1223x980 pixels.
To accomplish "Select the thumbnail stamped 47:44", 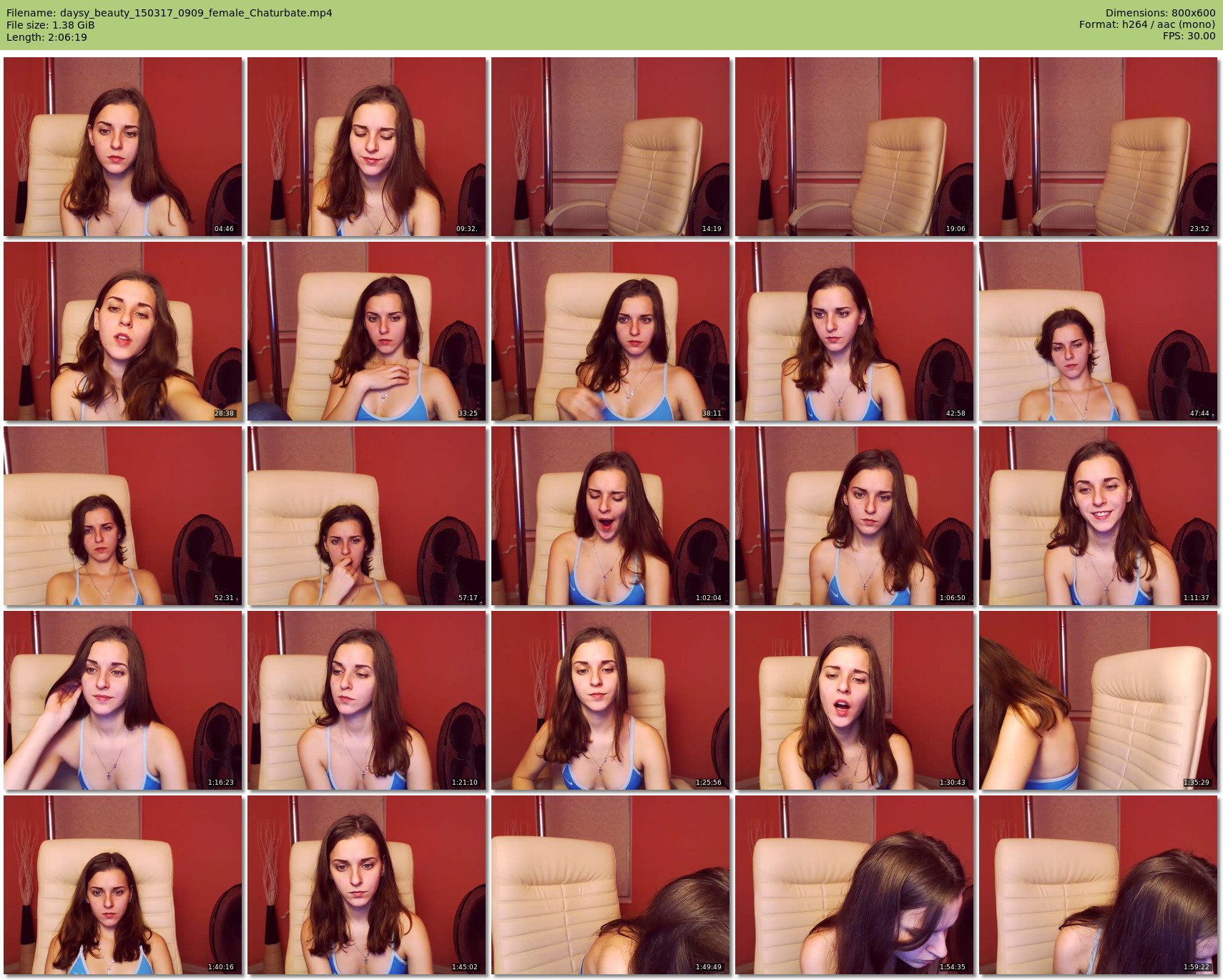I will point(1098,331).
